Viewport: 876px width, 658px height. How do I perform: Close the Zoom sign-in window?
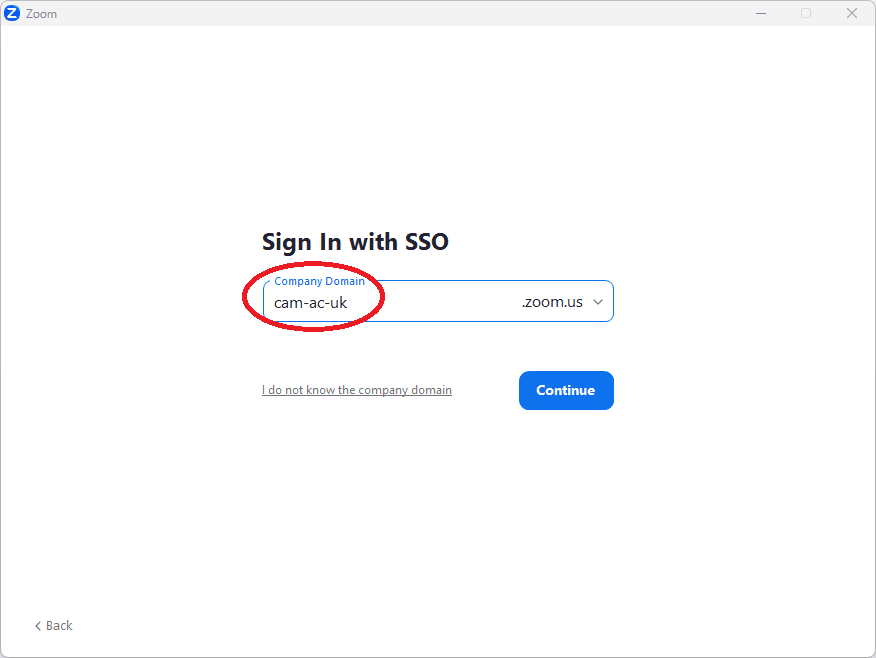pyautogui.click(x=852, y=13)
